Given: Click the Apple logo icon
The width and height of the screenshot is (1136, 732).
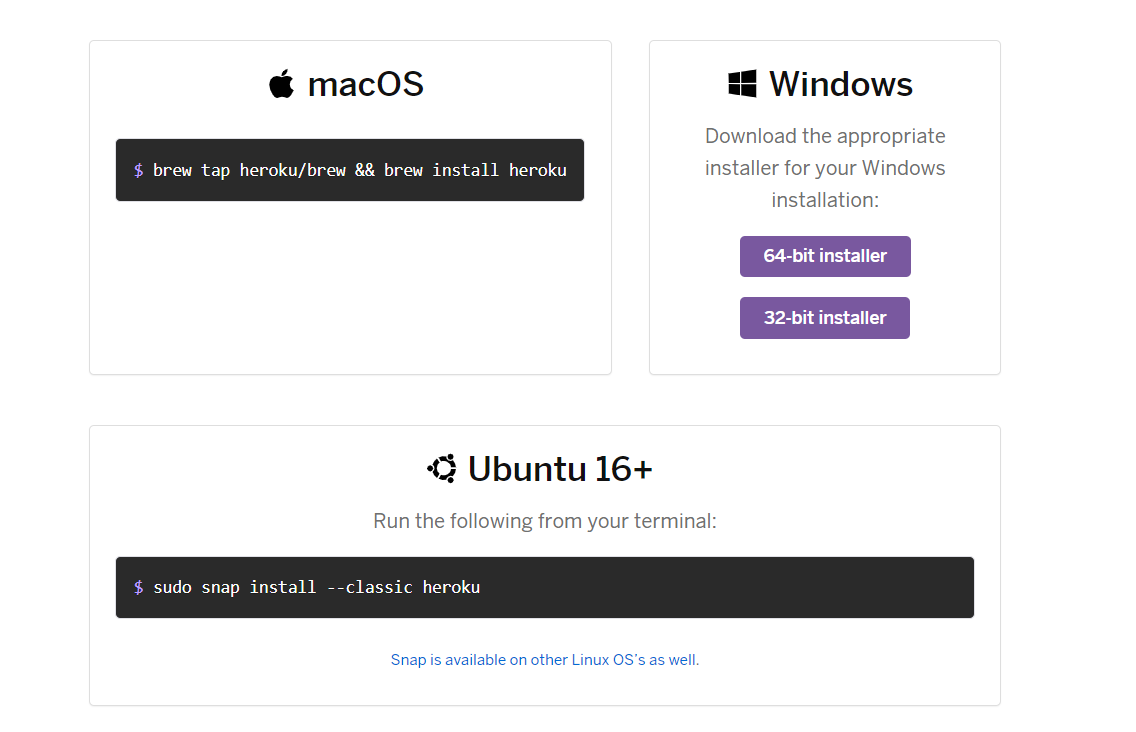Looking at the screenshot, I should [282, 84].
